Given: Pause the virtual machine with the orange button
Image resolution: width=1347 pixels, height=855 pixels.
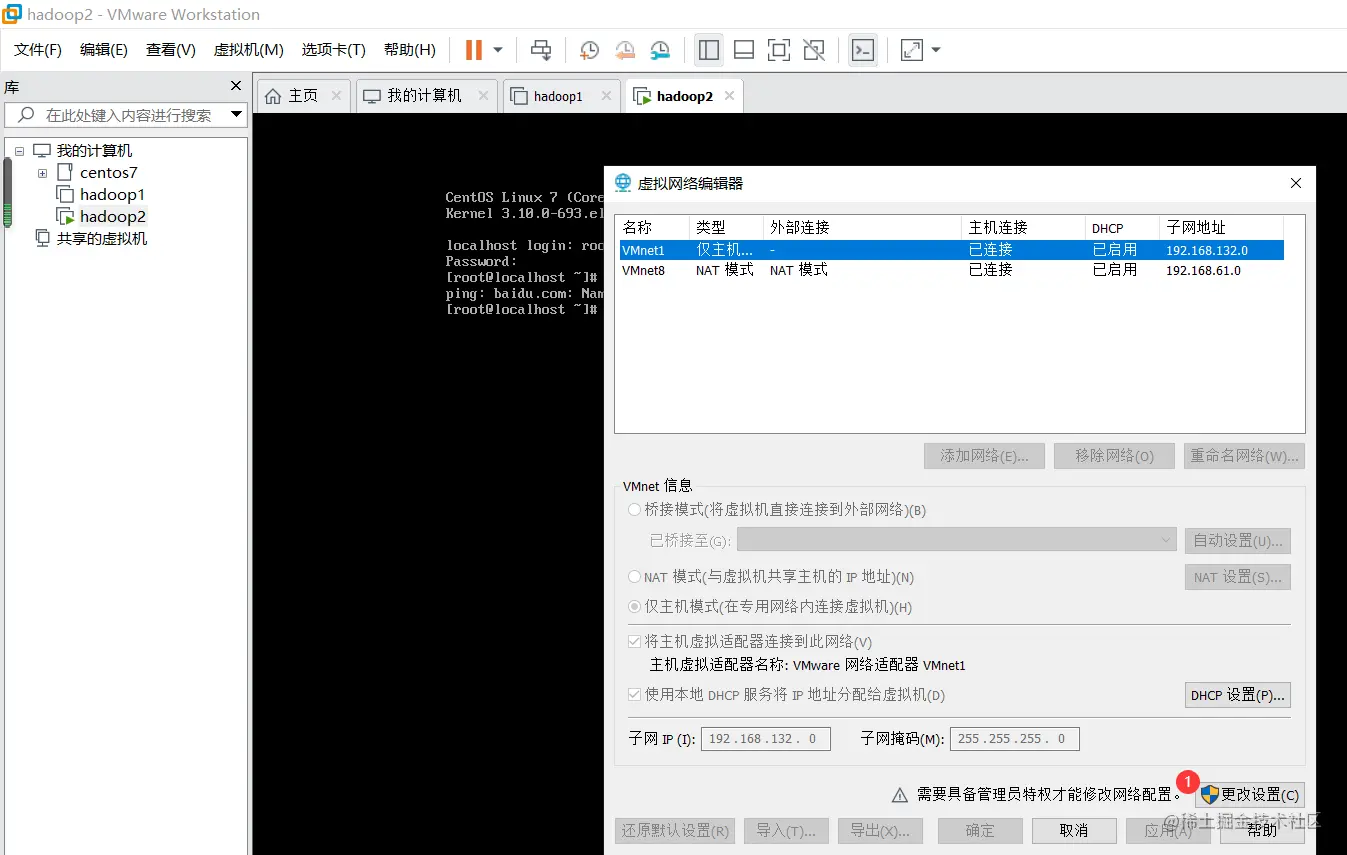Looking at the screenshot, I should [x=474, y=50].
